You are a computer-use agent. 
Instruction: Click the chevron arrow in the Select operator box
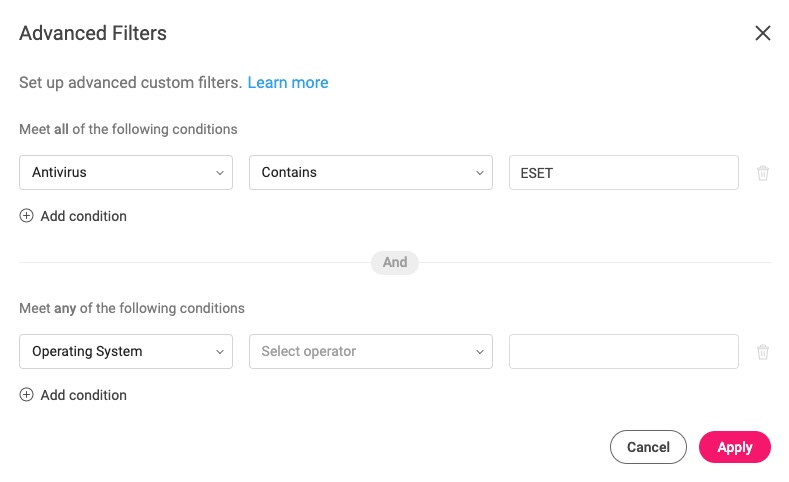(480, 352)
